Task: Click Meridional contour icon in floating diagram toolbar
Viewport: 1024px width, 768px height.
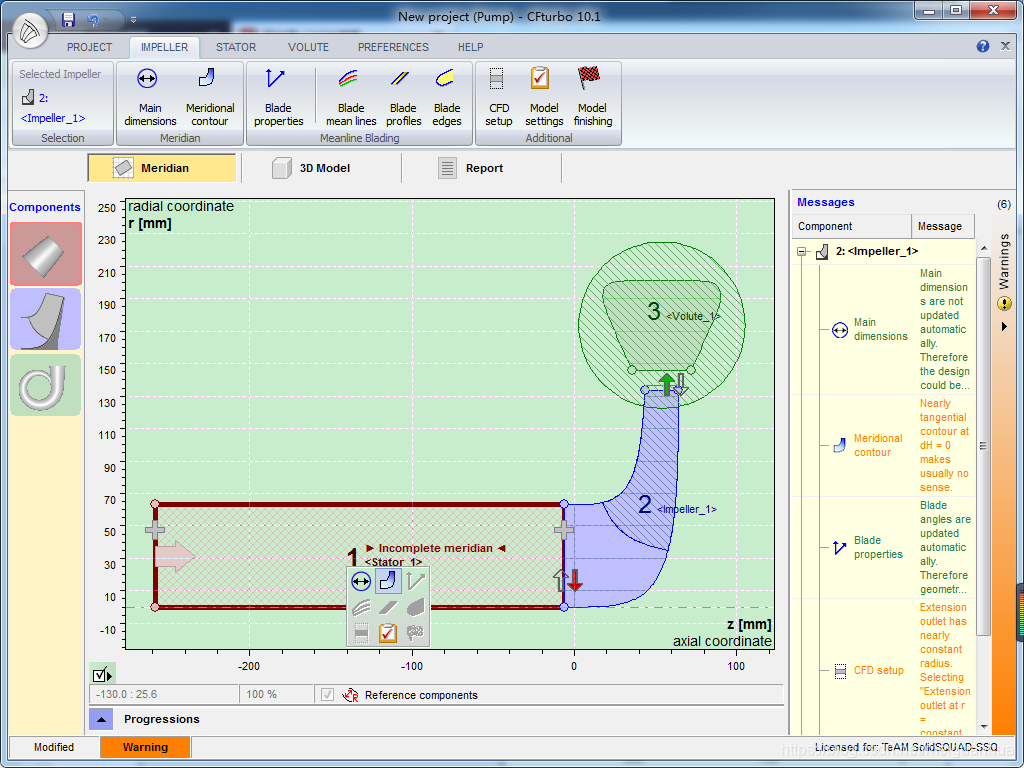Action: (x=388, y=581)
